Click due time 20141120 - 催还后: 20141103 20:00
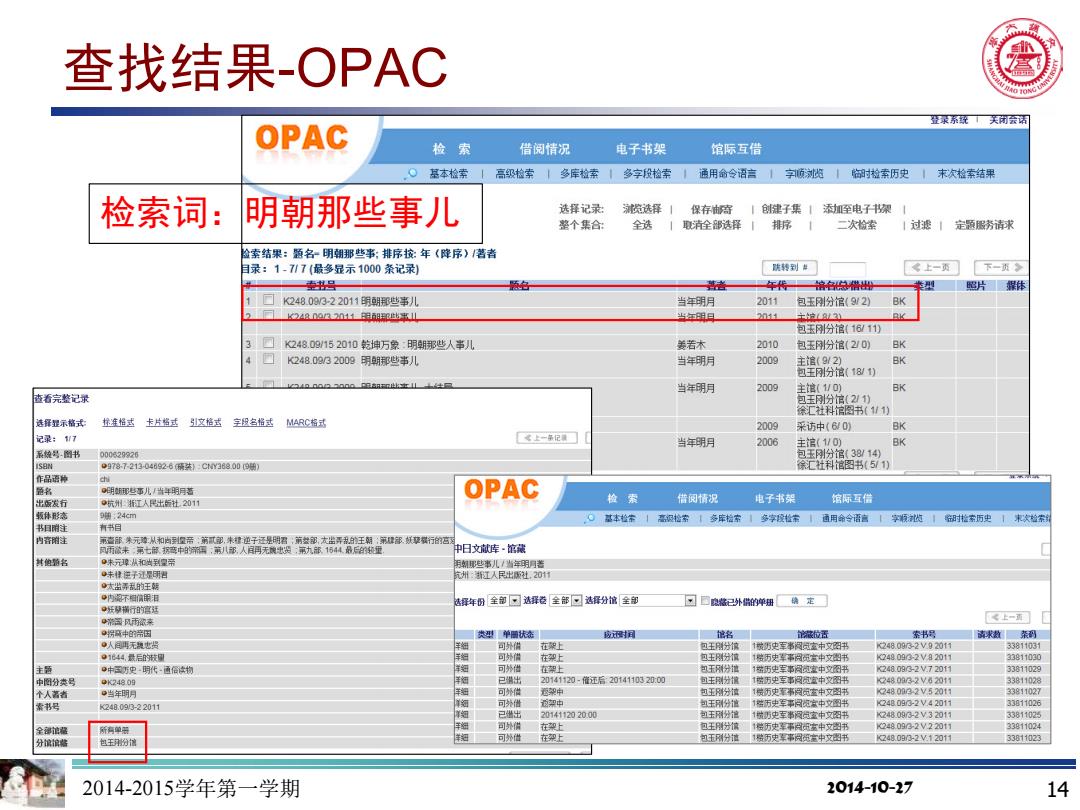Viewport: 1080px width, 810px height. 603,680
